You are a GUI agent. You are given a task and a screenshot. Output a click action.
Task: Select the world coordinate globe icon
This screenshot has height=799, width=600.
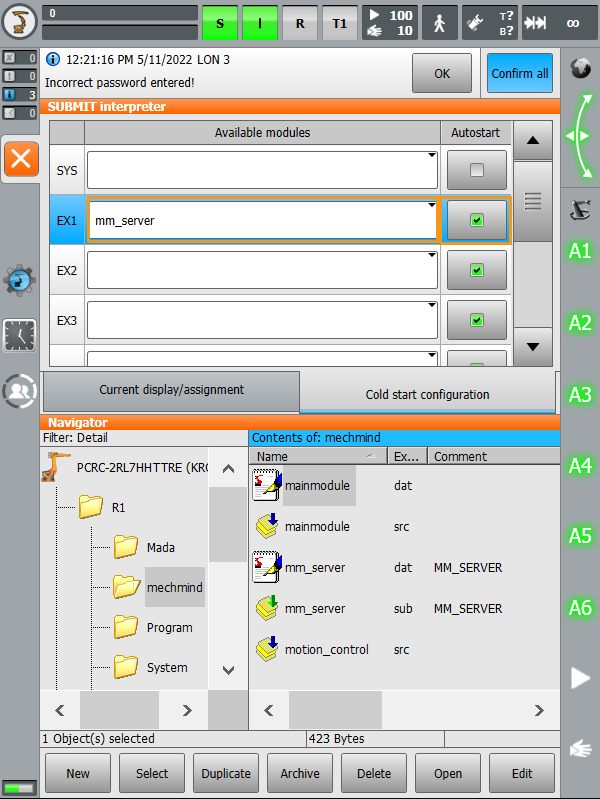pos(580,68)
